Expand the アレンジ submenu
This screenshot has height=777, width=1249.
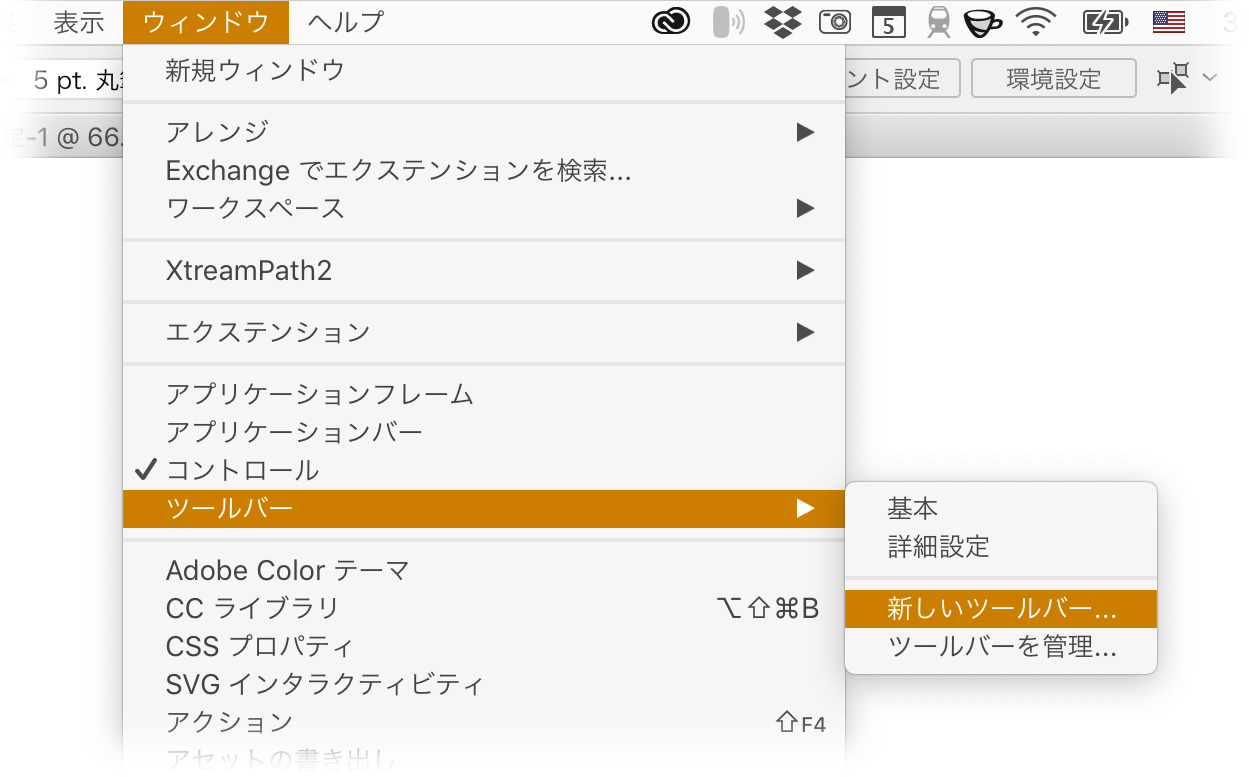484,132
